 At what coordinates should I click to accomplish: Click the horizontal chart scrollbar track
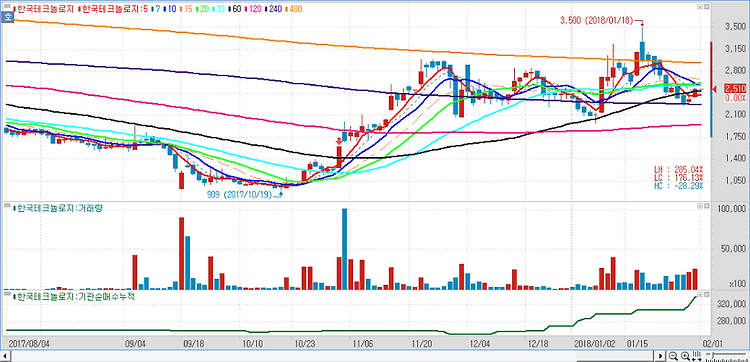[x=332, y=356]
